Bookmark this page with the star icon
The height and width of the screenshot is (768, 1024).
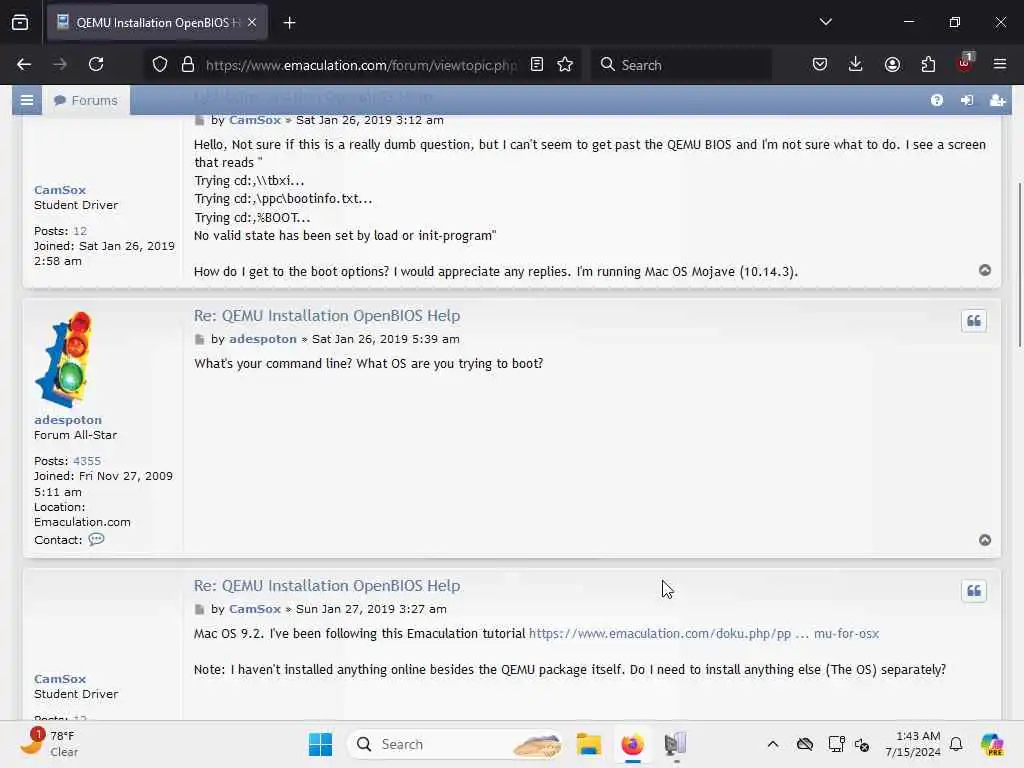click(x=565, y=64)
